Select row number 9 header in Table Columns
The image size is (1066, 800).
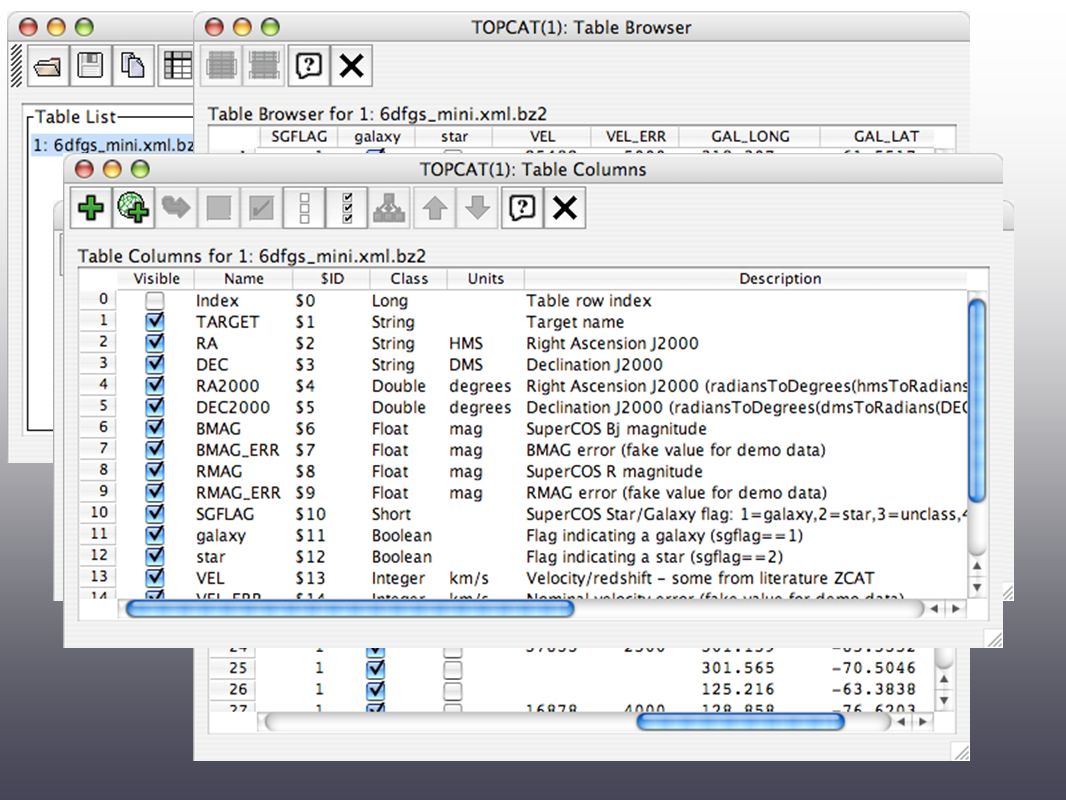pyautogui.click(x=99, y=491)
